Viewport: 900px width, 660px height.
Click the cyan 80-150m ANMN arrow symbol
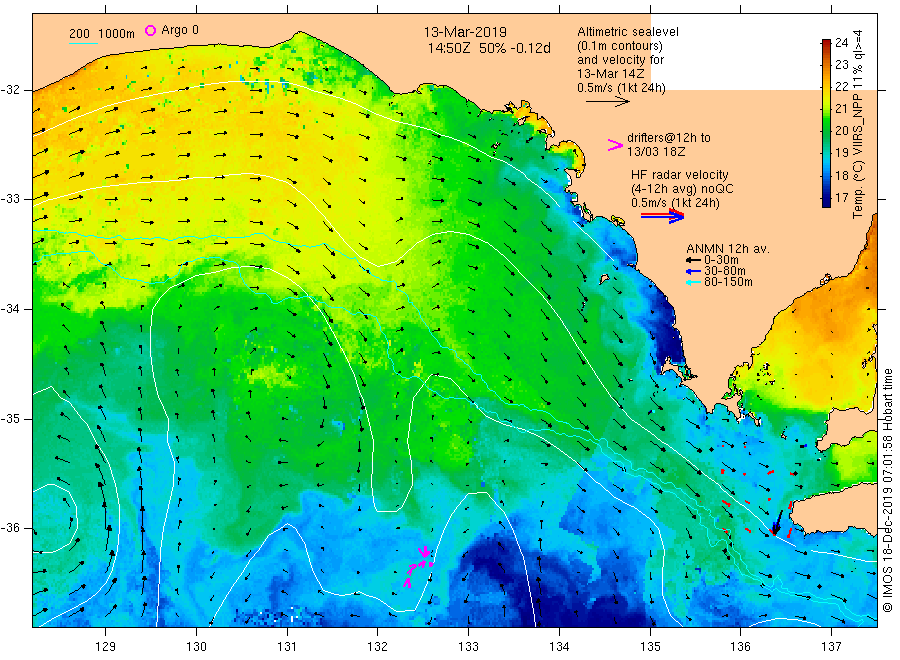coord(693,282)
